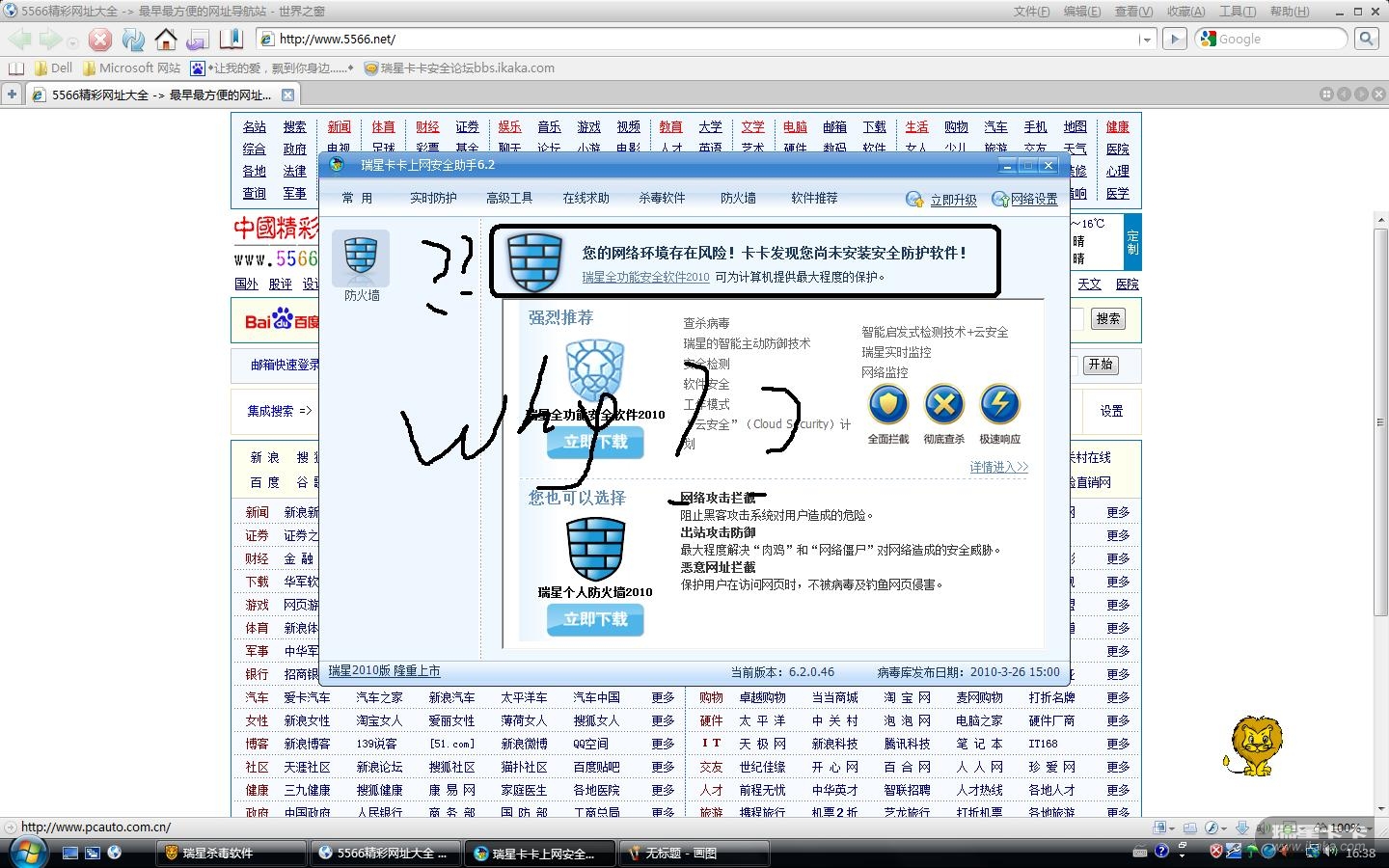Click the 瑞星全功能安全软件2010 lion logo
The image size is (1389, 868).
coord(595,370)
